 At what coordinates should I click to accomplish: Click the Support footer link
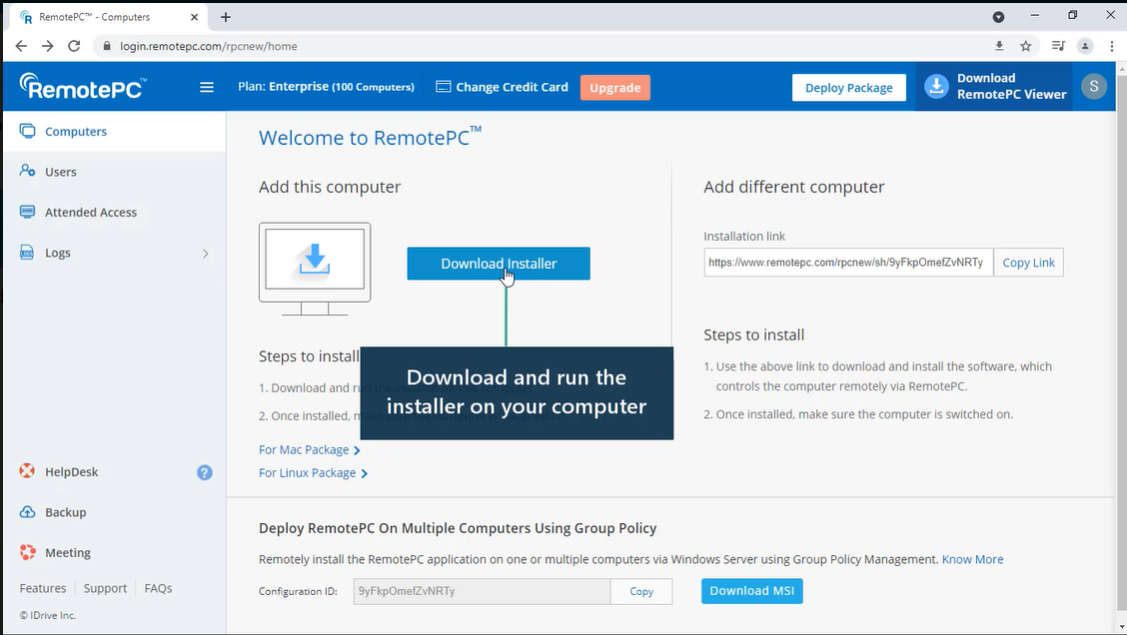pyautogui.click(x=105, y=588)
